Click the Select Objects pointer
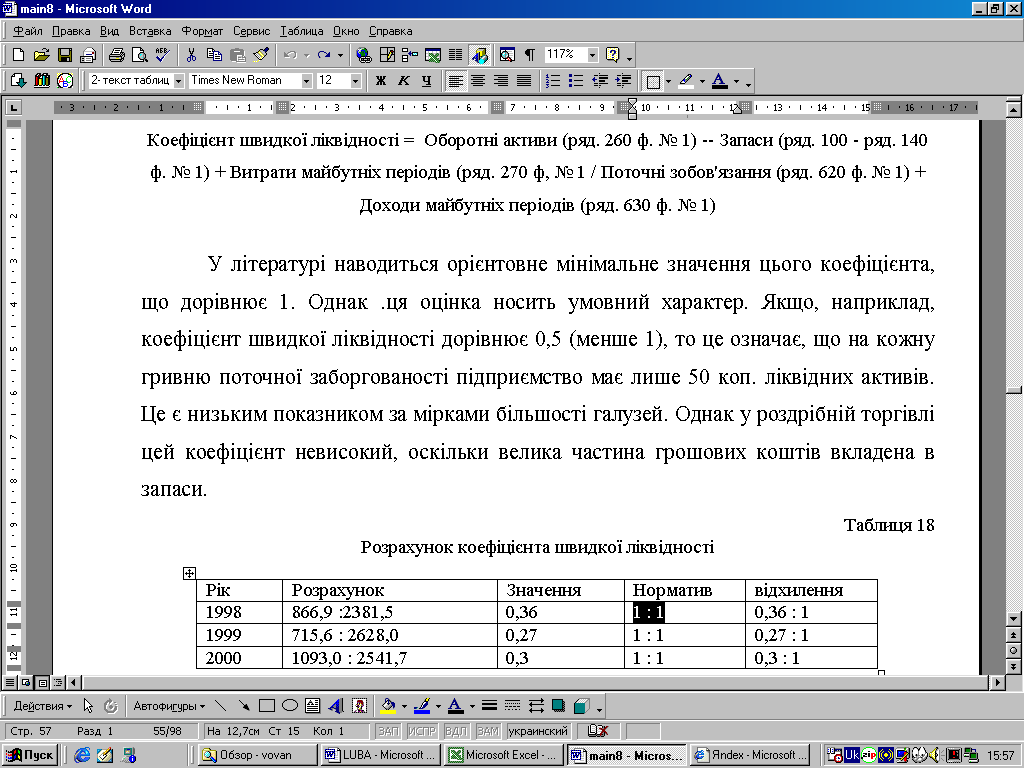1024x768 pixels. tap(88, 705)
